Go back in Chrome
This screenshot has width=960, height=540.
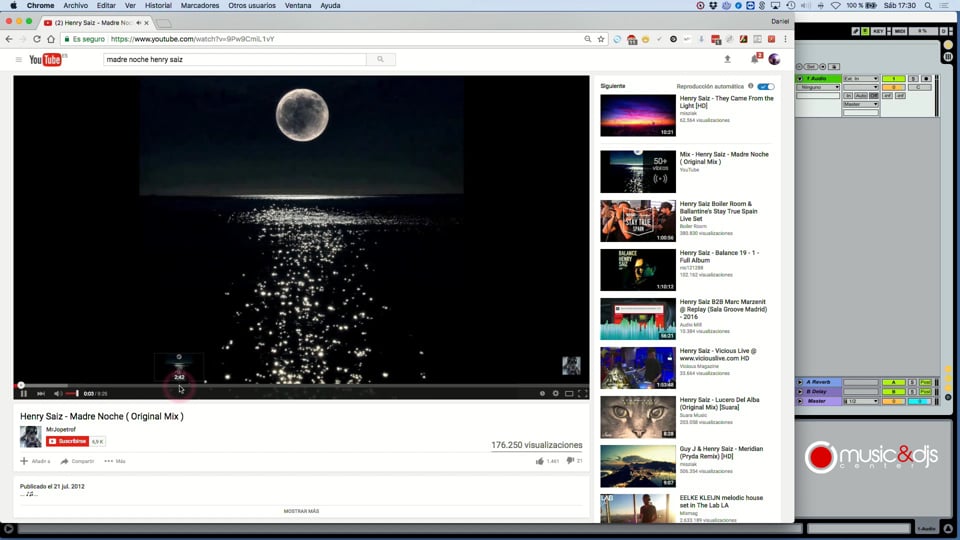click(9, 39)
